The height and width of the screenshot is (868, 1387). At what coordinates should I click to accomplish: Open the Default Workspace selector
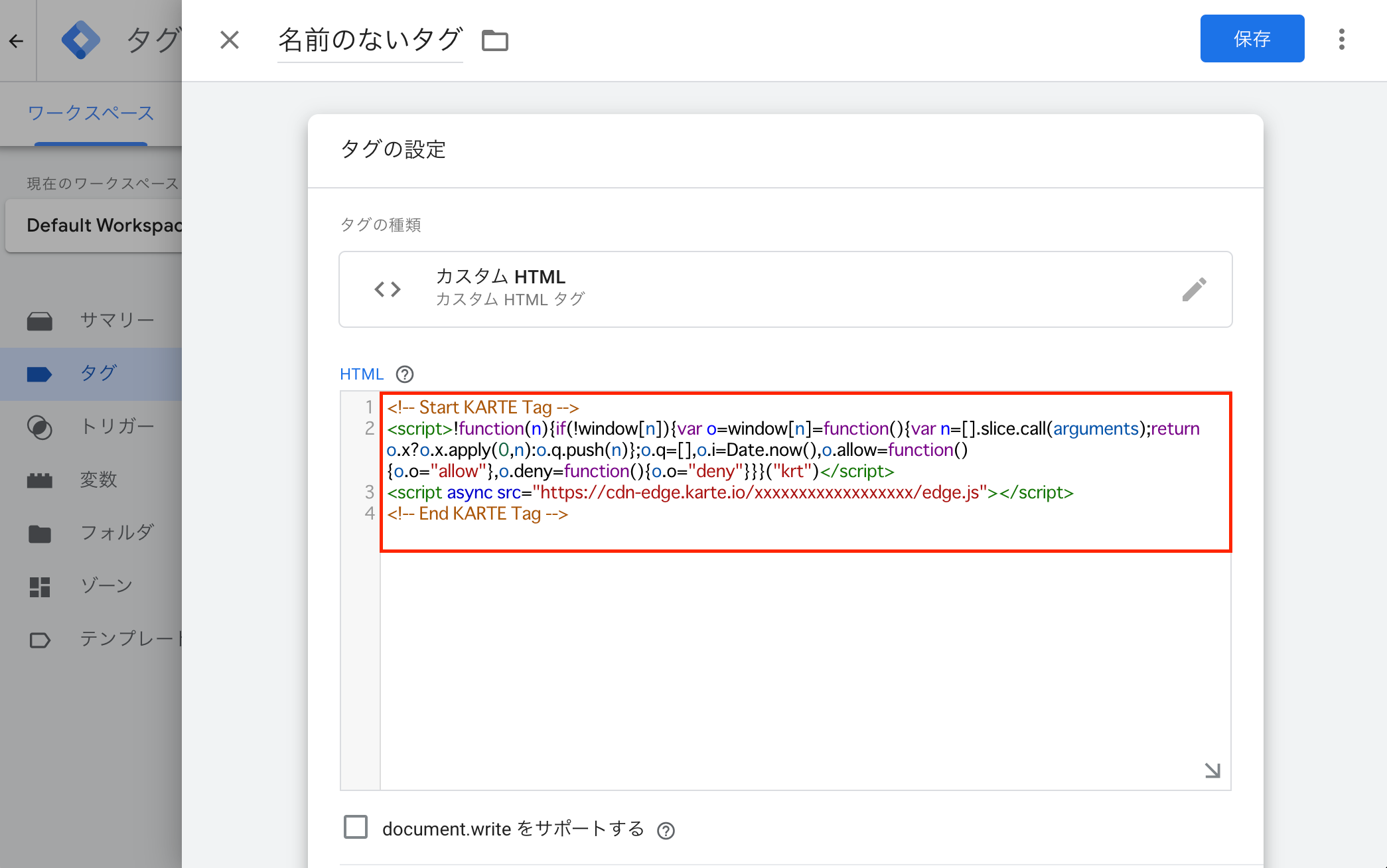click(x=94, y=226)
